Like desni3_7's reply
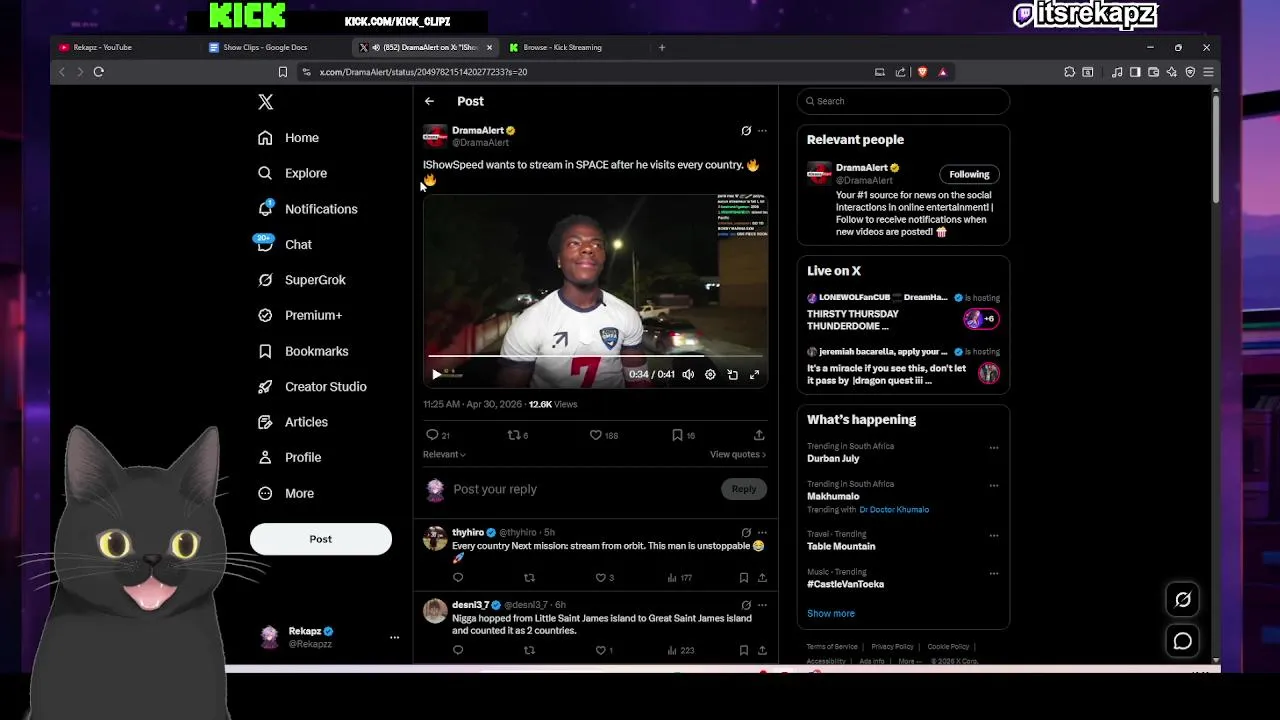1280x720 pixels. point(600,651)
